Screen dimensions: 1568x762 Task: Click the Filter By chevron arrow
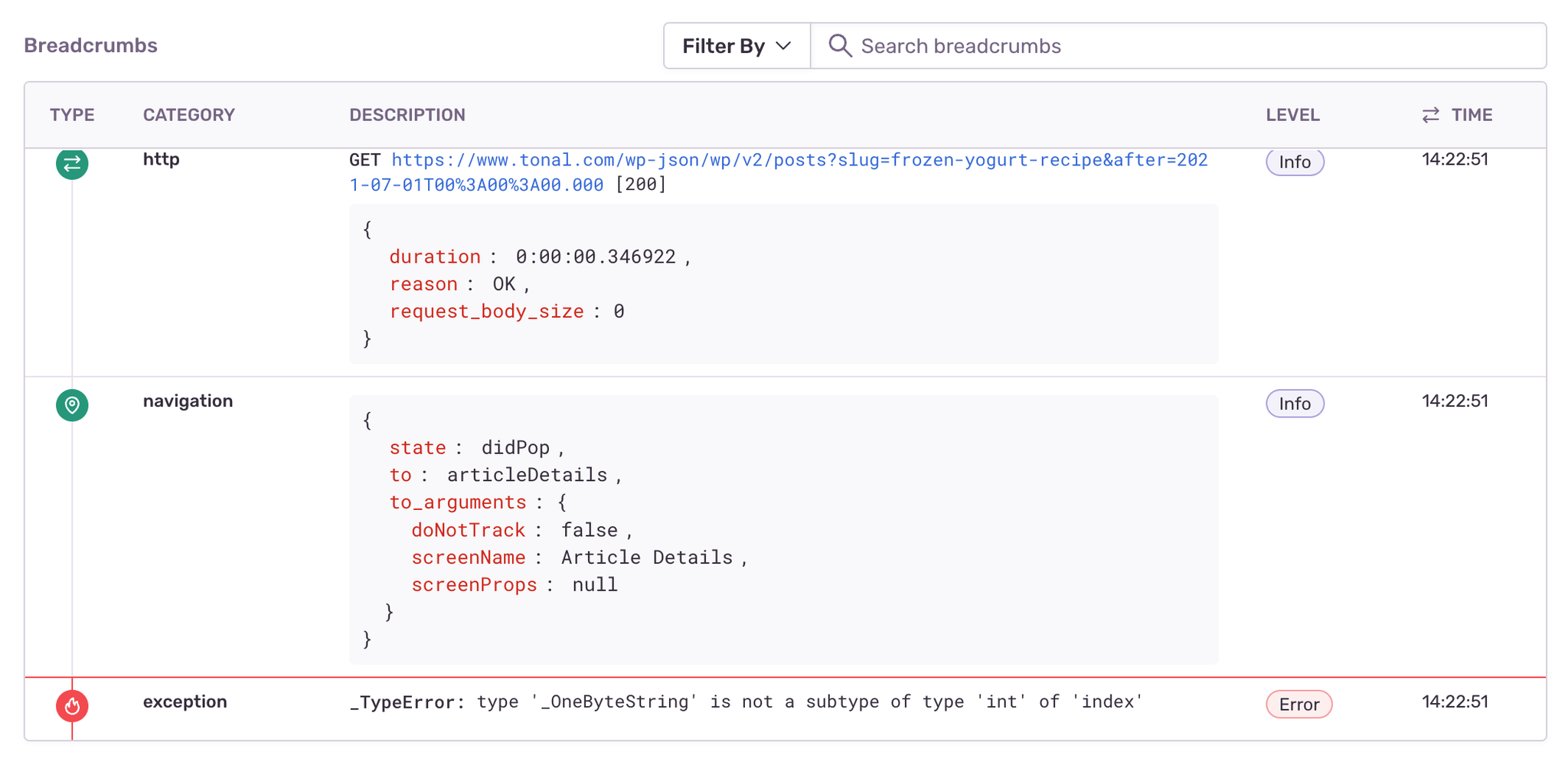tap(783, 46)
